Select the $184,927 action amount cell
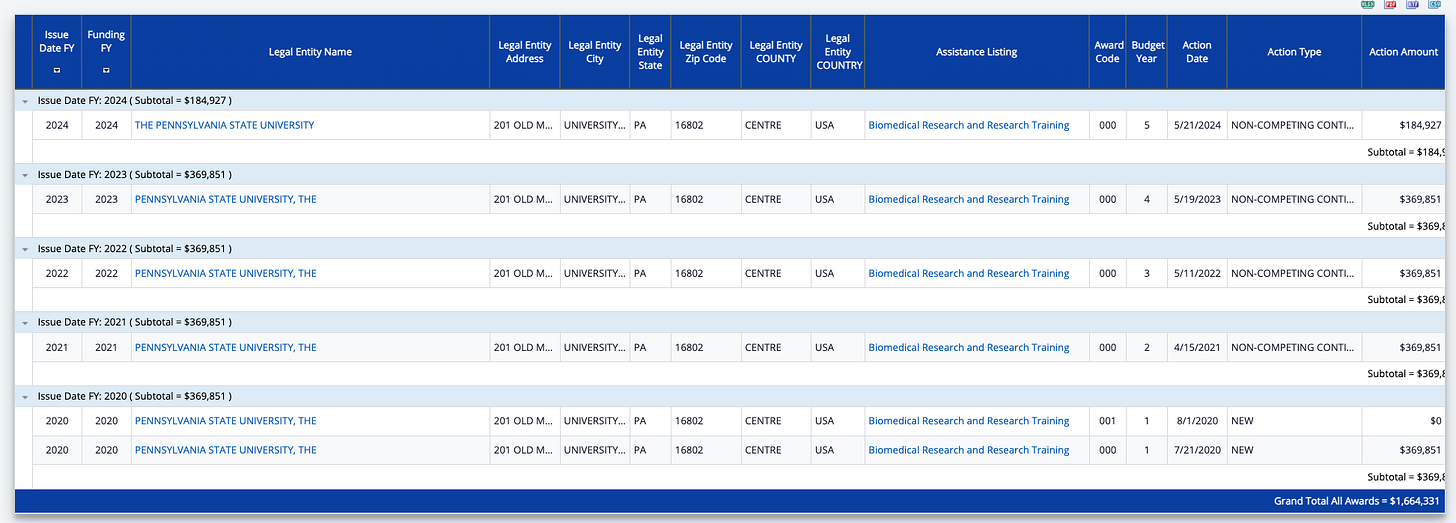This screenshot has width=1456, height=523. click(x=1404, y=125)
